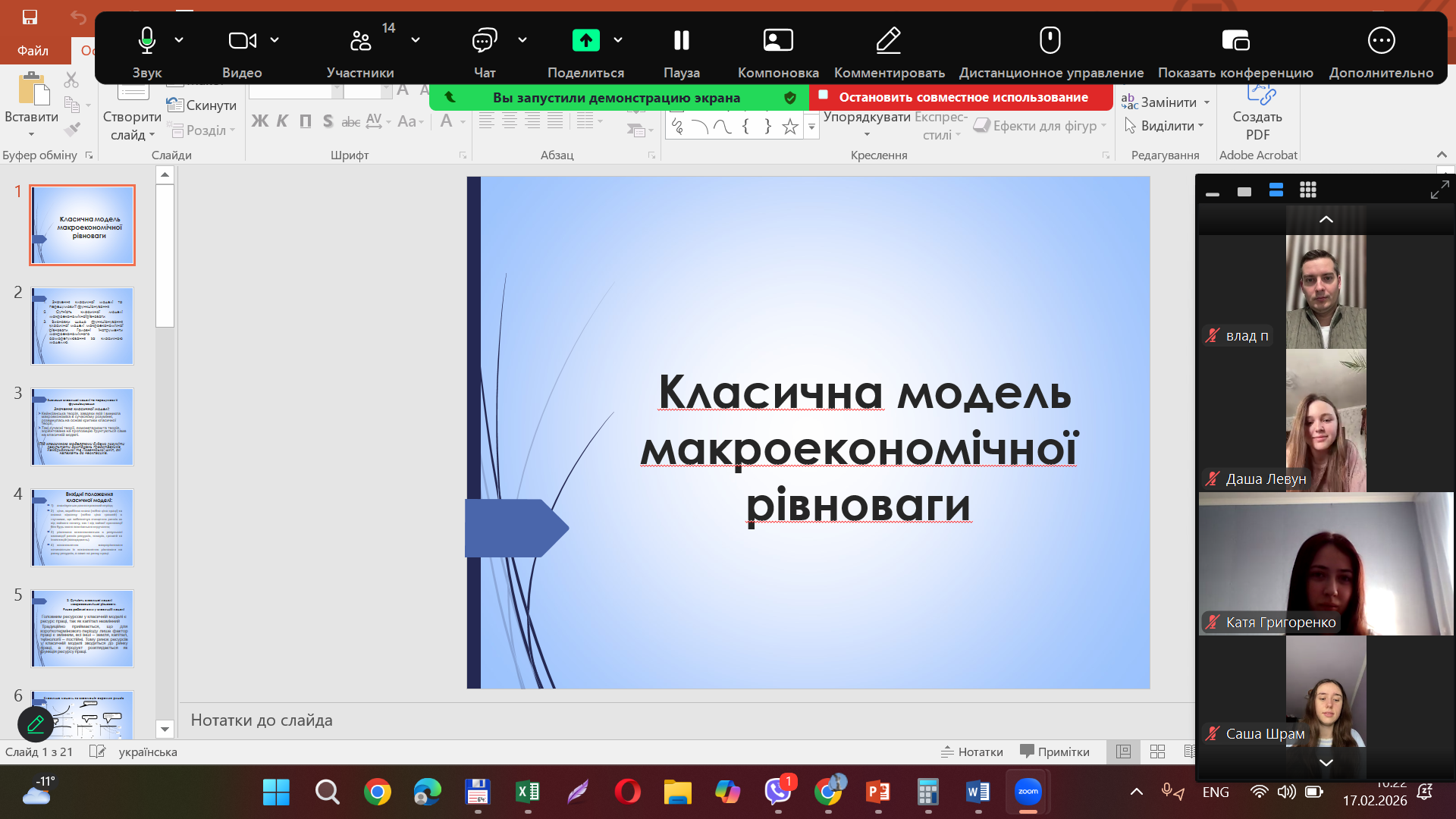Open Поделиться share options dropdown arrow
Viewport: 1456px width, 819px height.
[x=618, y=39]
